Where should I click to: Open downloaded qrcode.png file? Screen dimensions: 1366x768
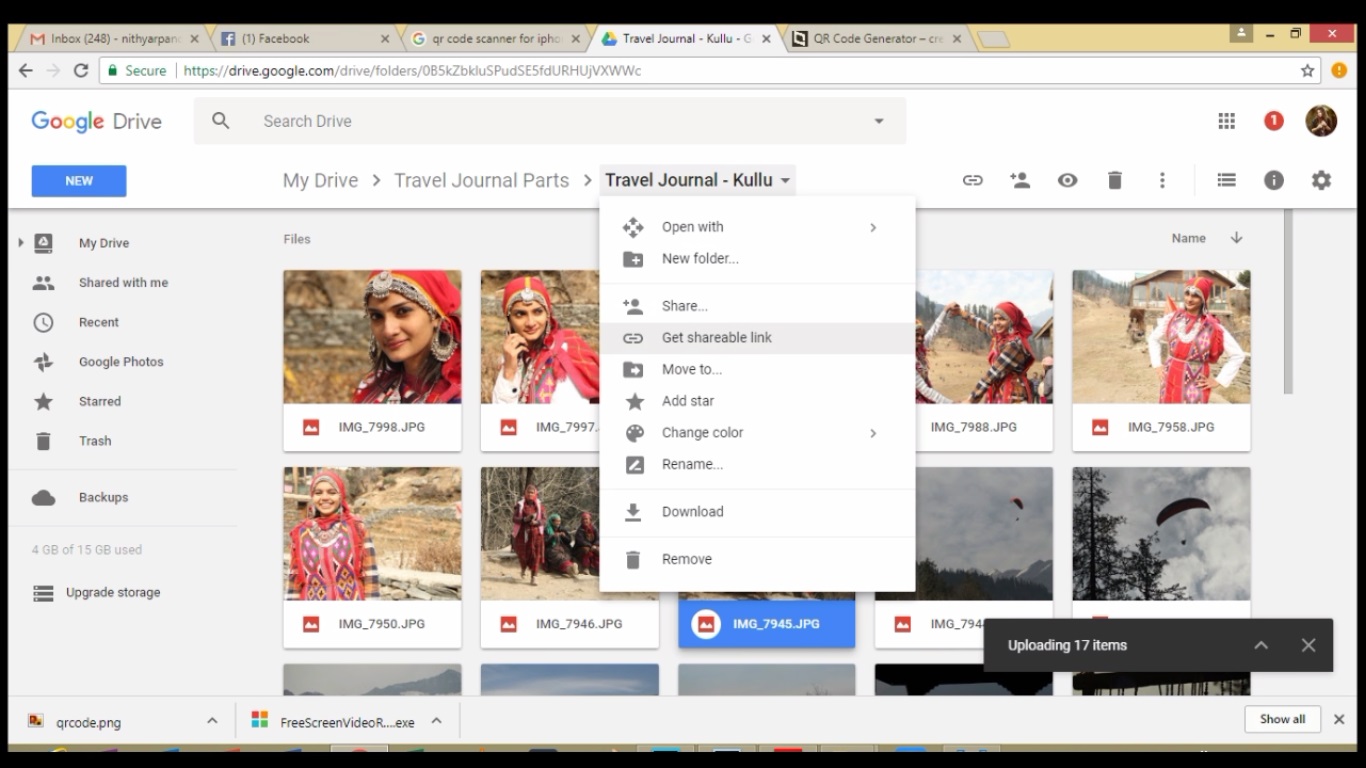[x=88, y=722]
